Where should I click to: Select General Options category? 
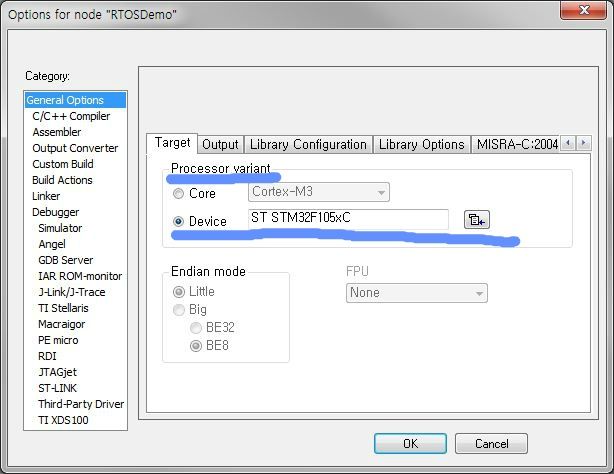pyautogui.click(x=75, y=100)
